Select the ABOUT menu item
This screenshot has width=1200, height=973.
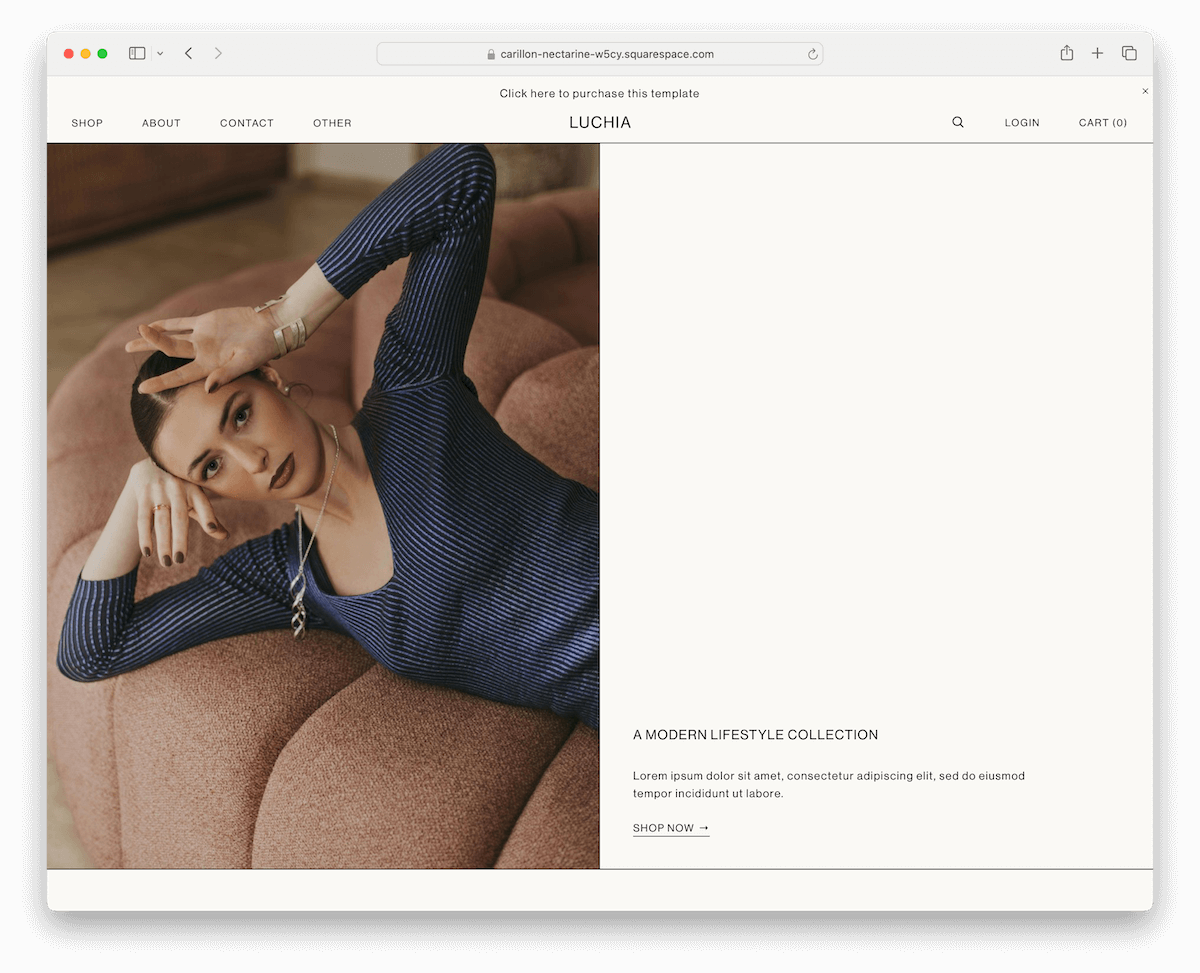[161, 122]
